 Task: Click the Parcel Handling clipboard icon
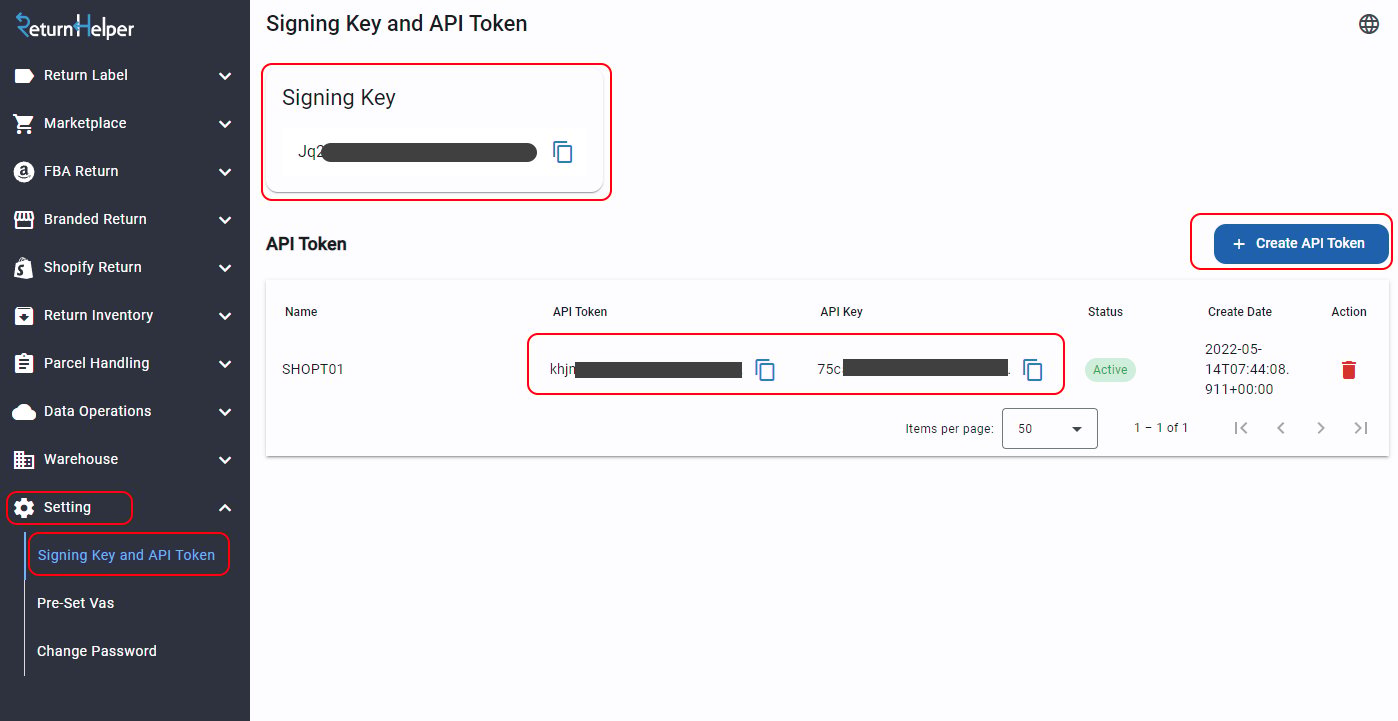point(24,364)
